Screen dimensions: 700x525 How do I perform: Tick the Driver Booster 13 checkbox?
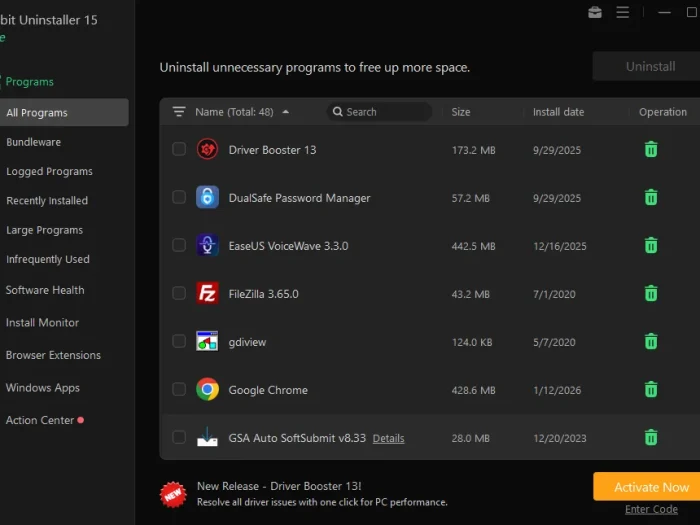point(179,149)
